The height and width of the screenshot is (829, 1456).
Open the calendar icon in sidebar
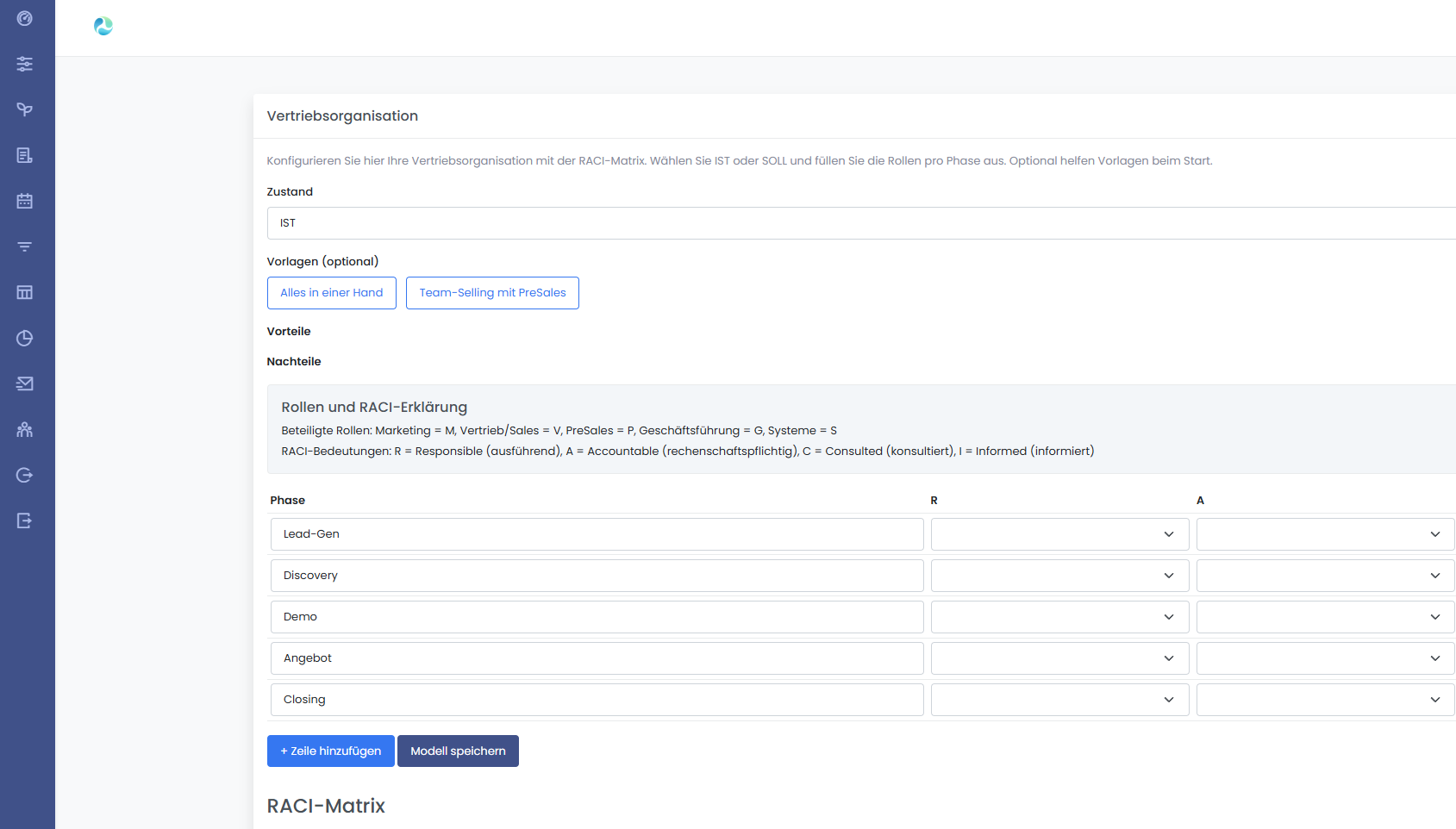click(25, 201)
